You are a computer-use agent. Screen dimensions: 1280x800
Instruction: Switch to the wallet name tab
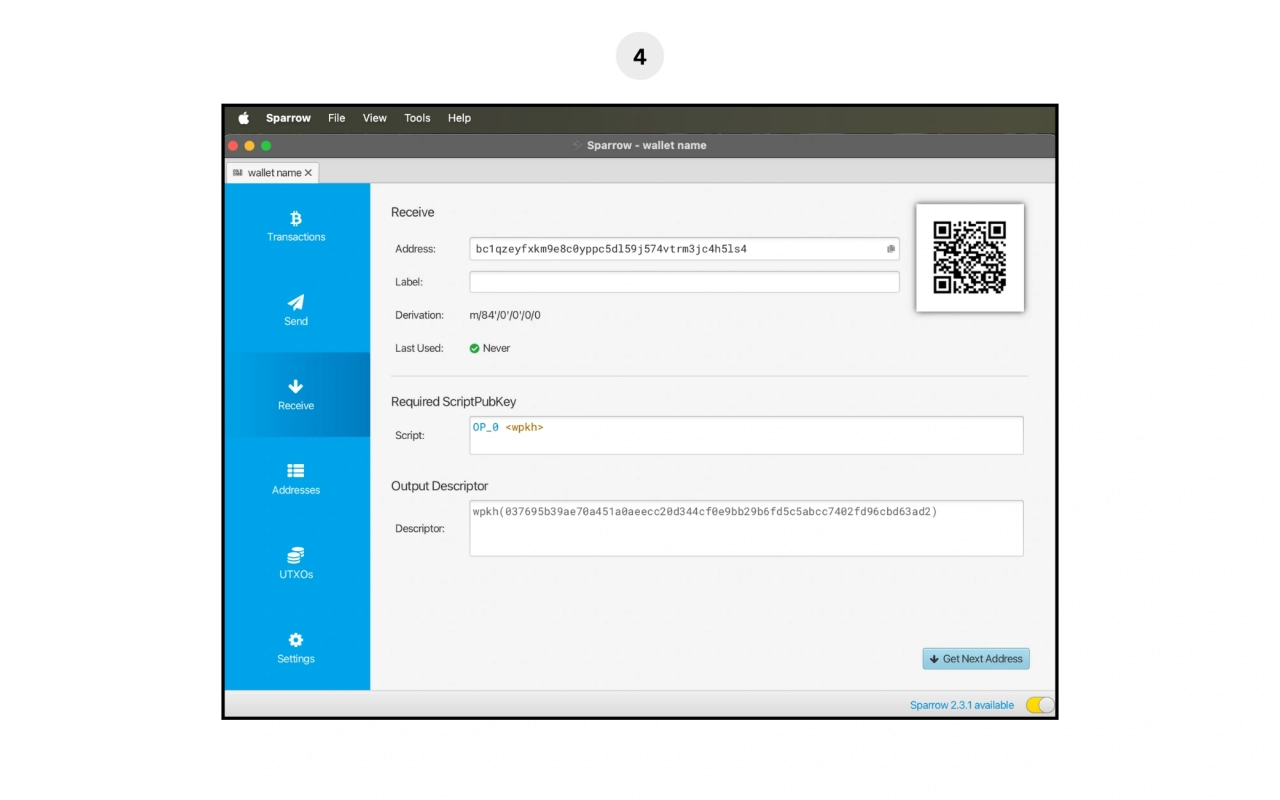[x=272, y=173]
